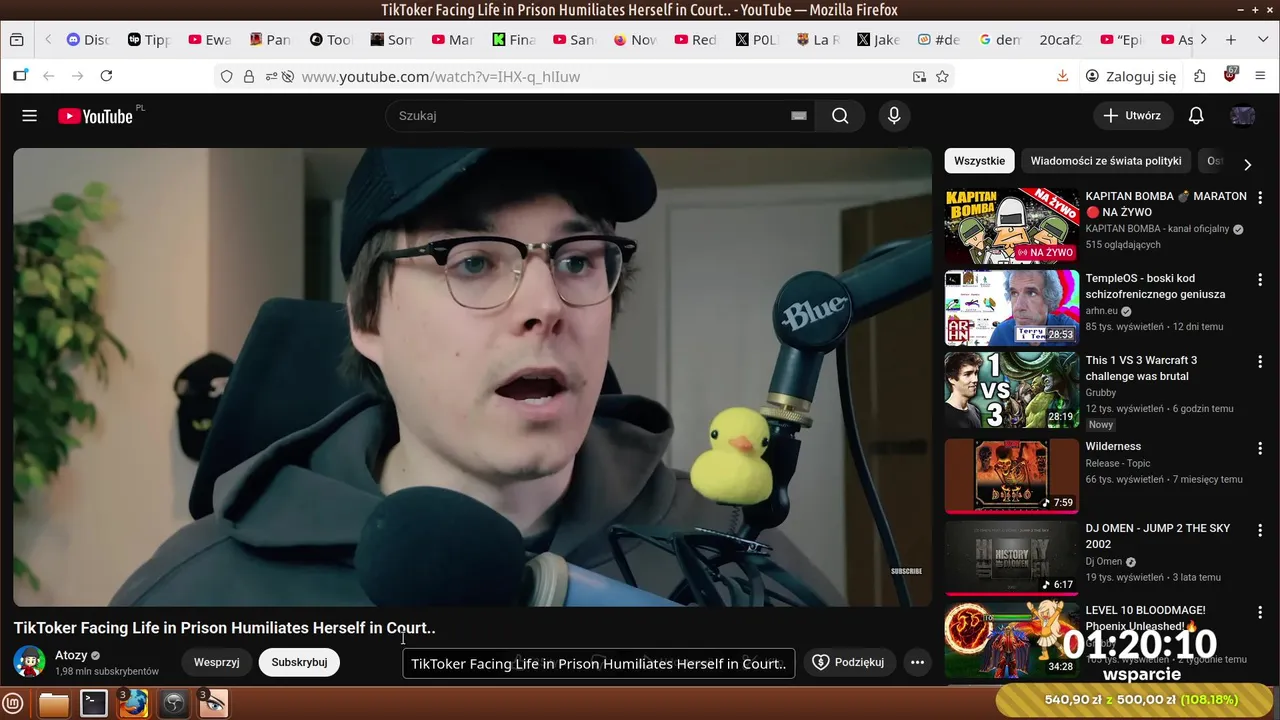Switch to the Discord browser tab
Viewport: 1280px width, 720px height.
point(88,40)
